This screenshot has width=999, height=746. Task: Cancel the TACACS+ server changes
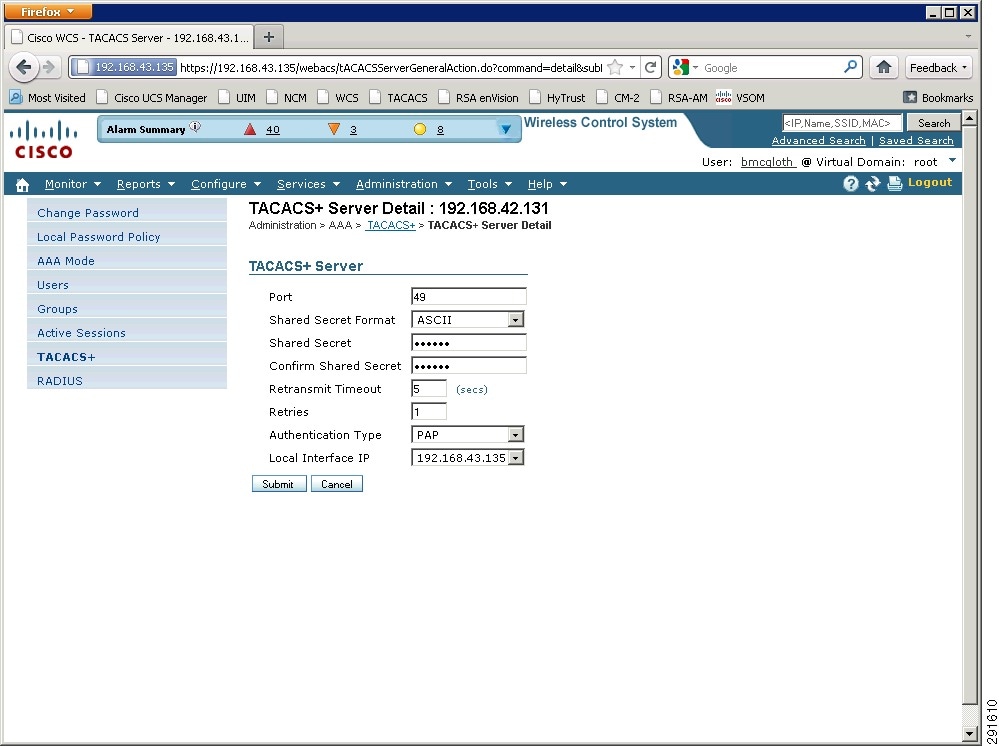(x=336, y=484)
